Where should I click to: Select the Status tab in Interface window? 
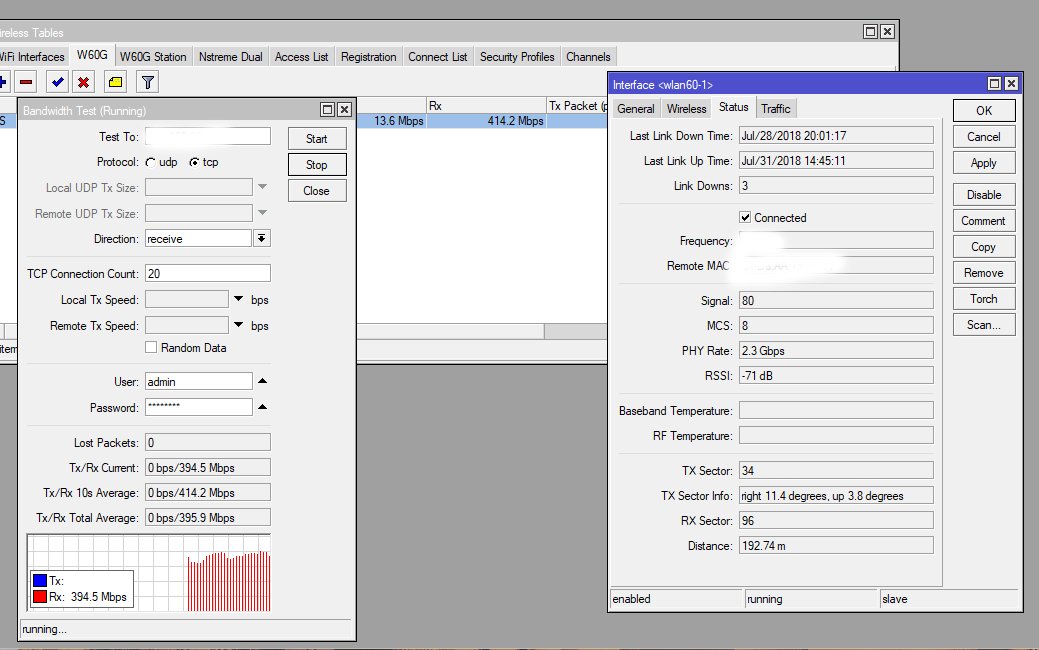[734, 107]
